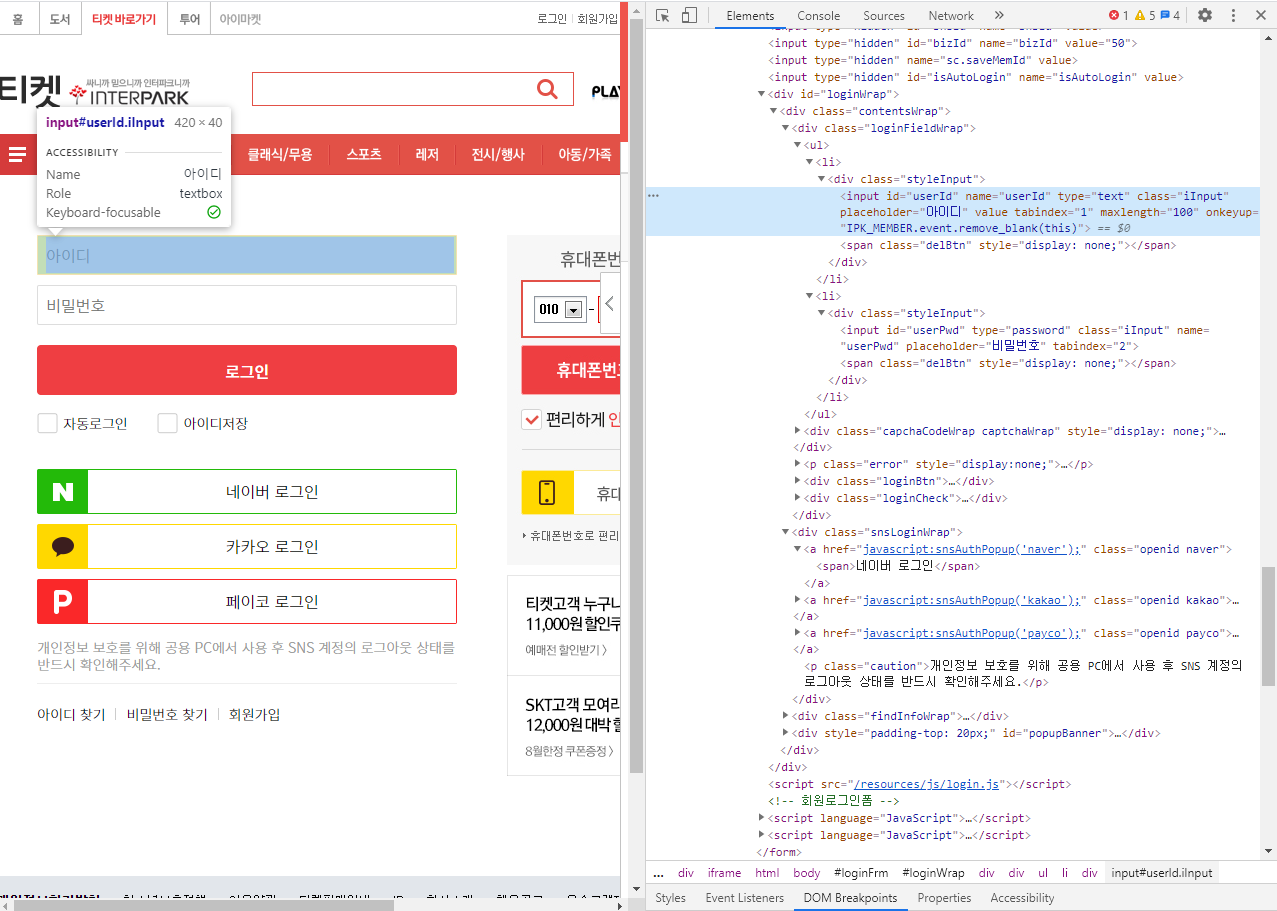Open the Accessibility pane tab
Image resolution: width=1277 pixels, height=911 pixels.
(1023, 898)
